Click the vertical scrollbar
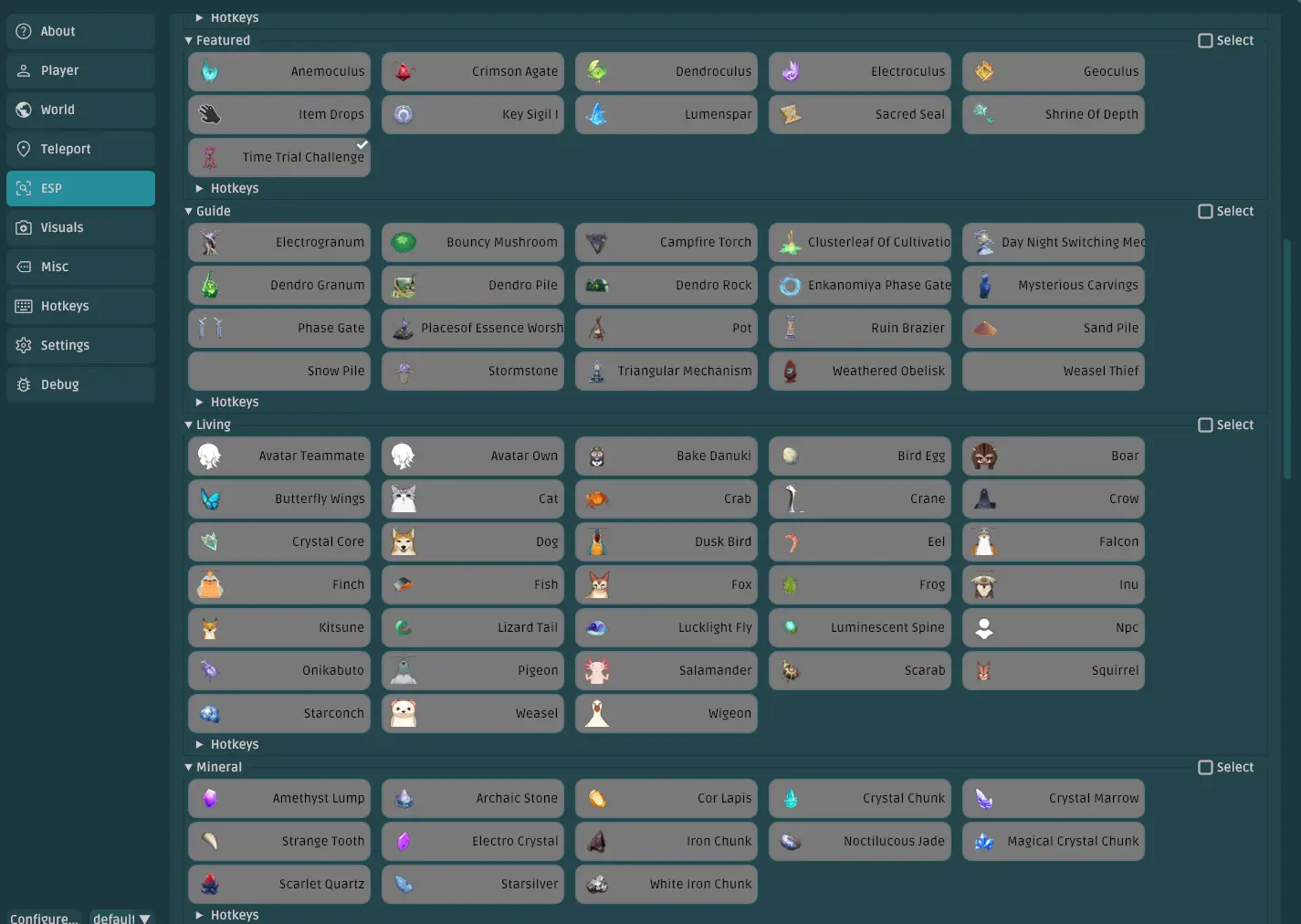 [1286, 359]
